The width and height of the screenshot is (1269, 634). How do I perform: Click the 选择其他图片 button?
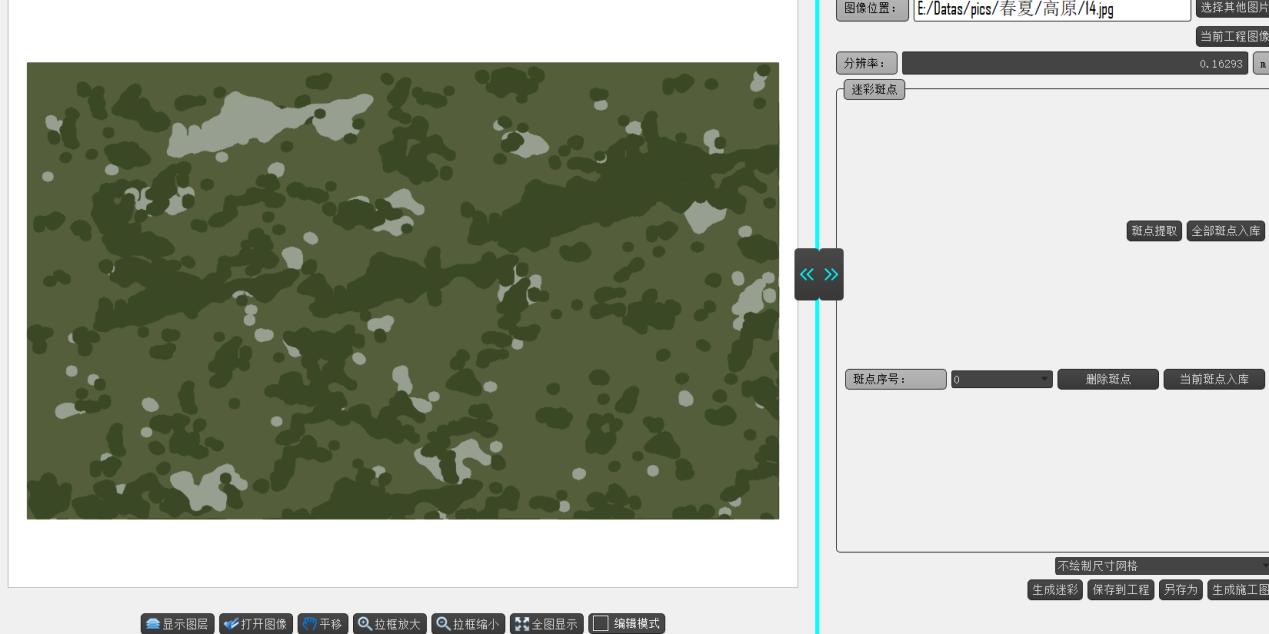point(1232,9)
